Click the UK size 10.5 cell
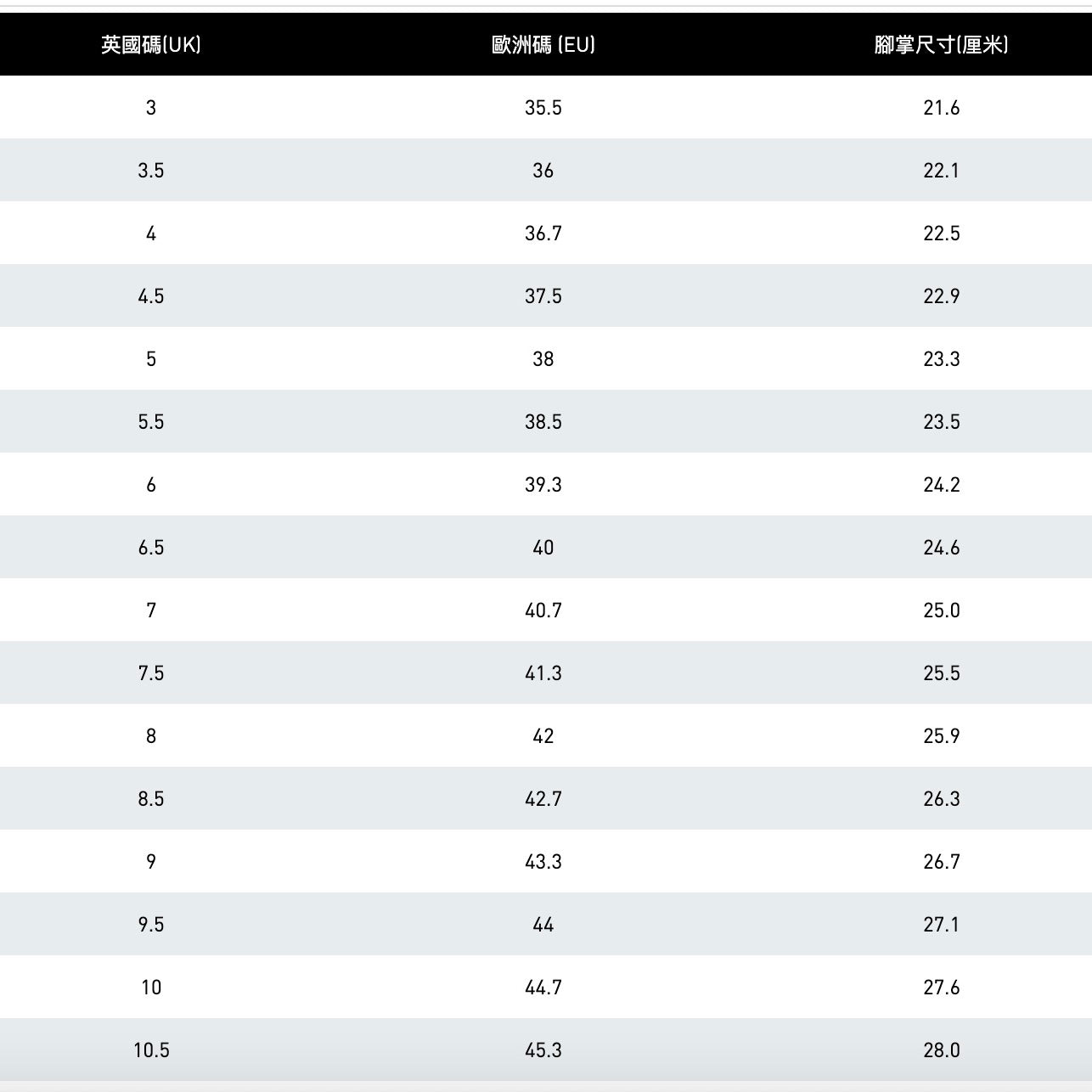 pos(151,1050)
